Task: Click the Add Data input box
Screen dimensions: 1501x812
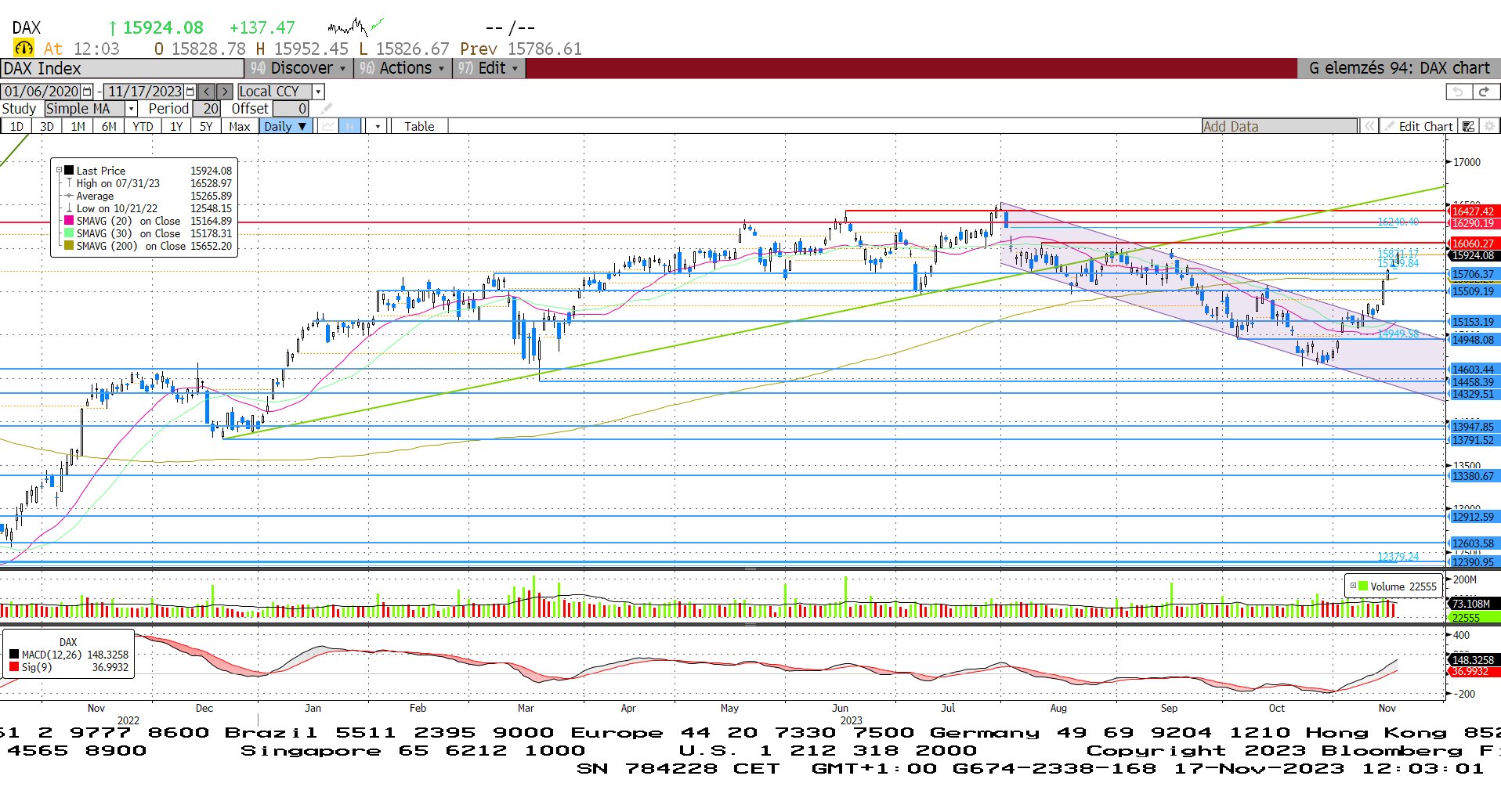Action: pyautogui.click(x=1279, y=126)
